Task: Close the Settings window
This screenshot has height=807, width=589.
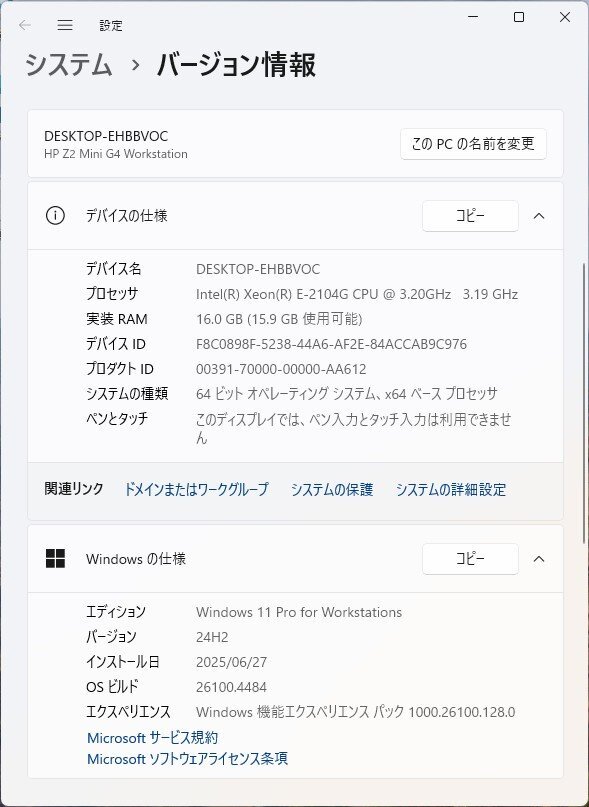Action: click(565, 17)
